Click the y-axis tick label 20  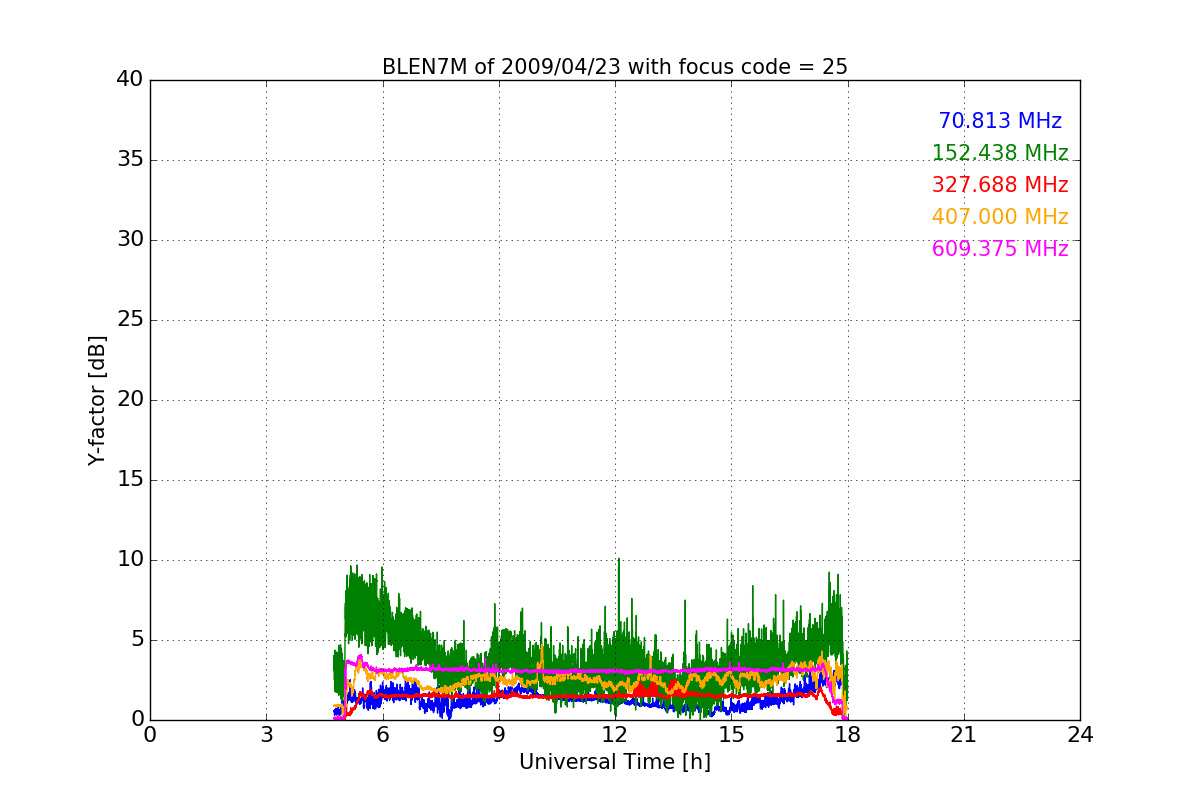[x=130, y=400]
